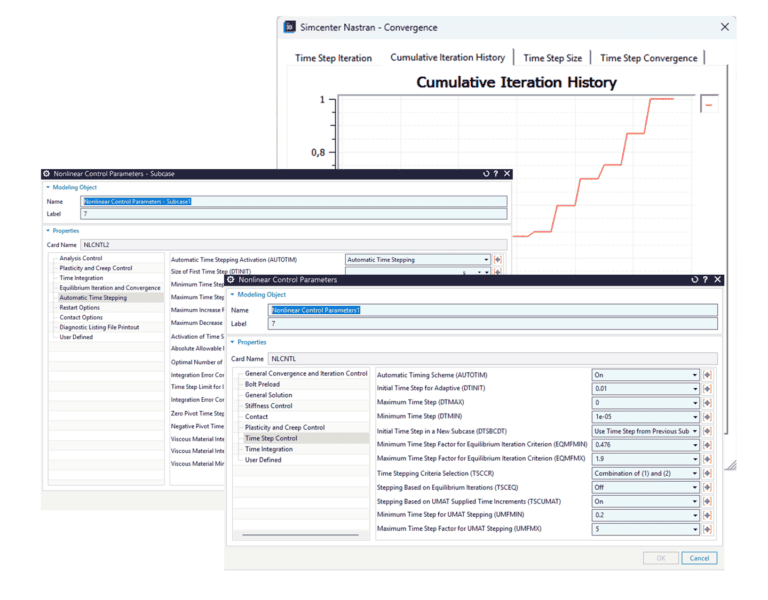Click reset icon in Nonlinear Control Parameters dialog
768x600 pixels.
(694, 279)
